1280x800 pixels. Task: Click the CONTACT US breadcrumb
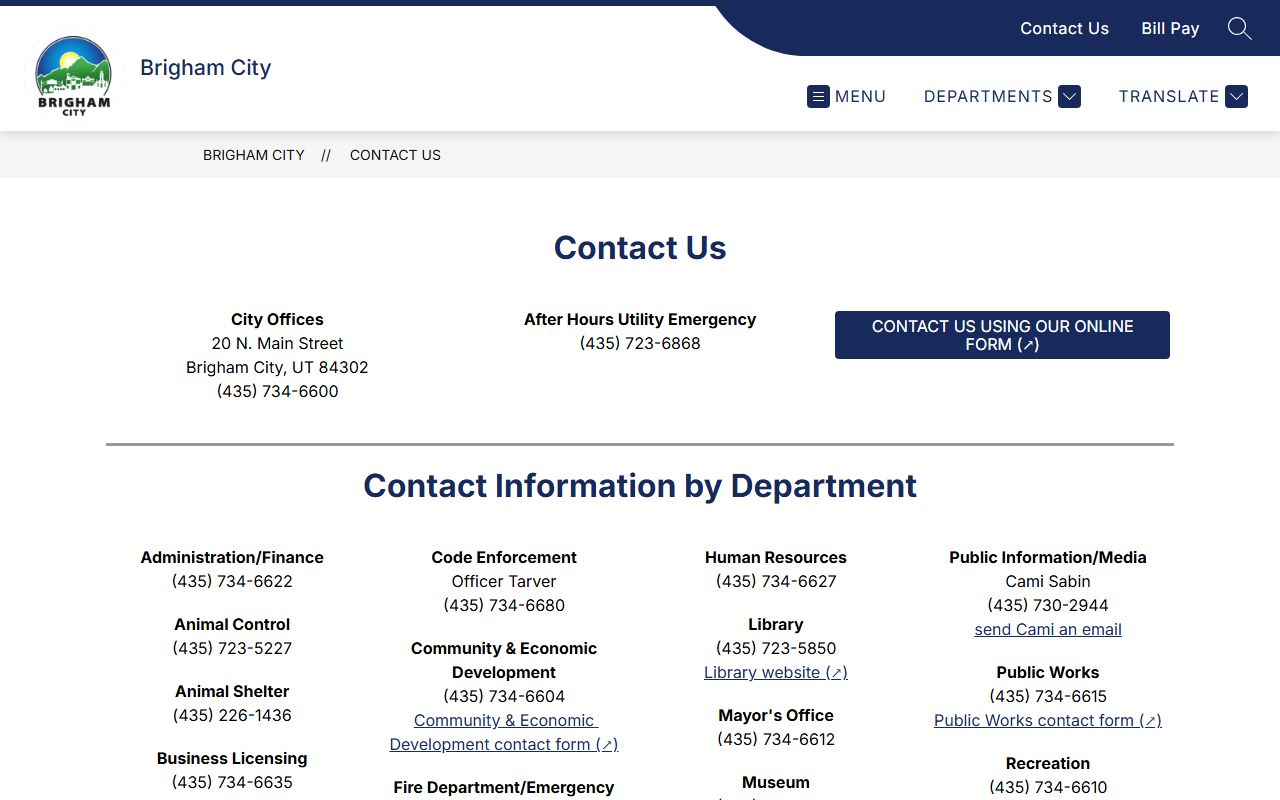click(x=395, y=155)
